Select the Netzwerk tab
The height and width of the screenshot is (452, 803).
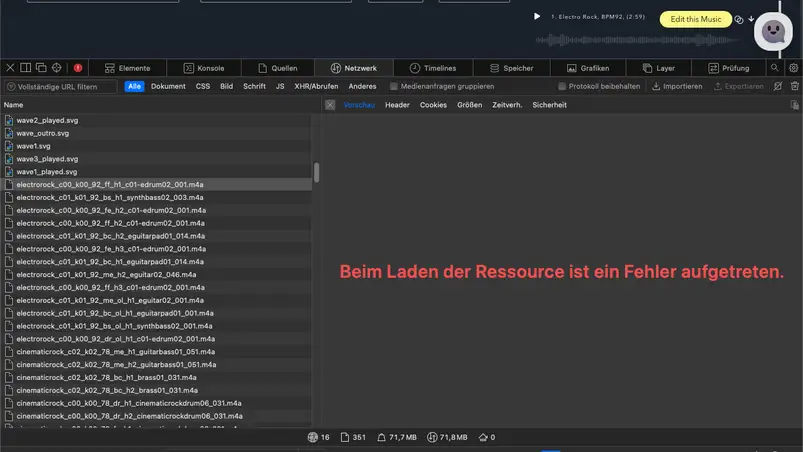point(353,68)
